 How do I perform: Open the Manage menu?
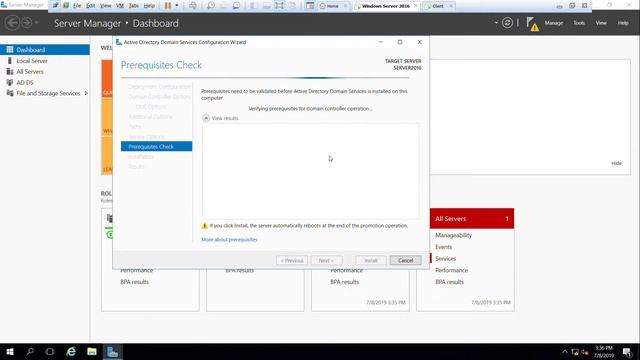point(553,23)
